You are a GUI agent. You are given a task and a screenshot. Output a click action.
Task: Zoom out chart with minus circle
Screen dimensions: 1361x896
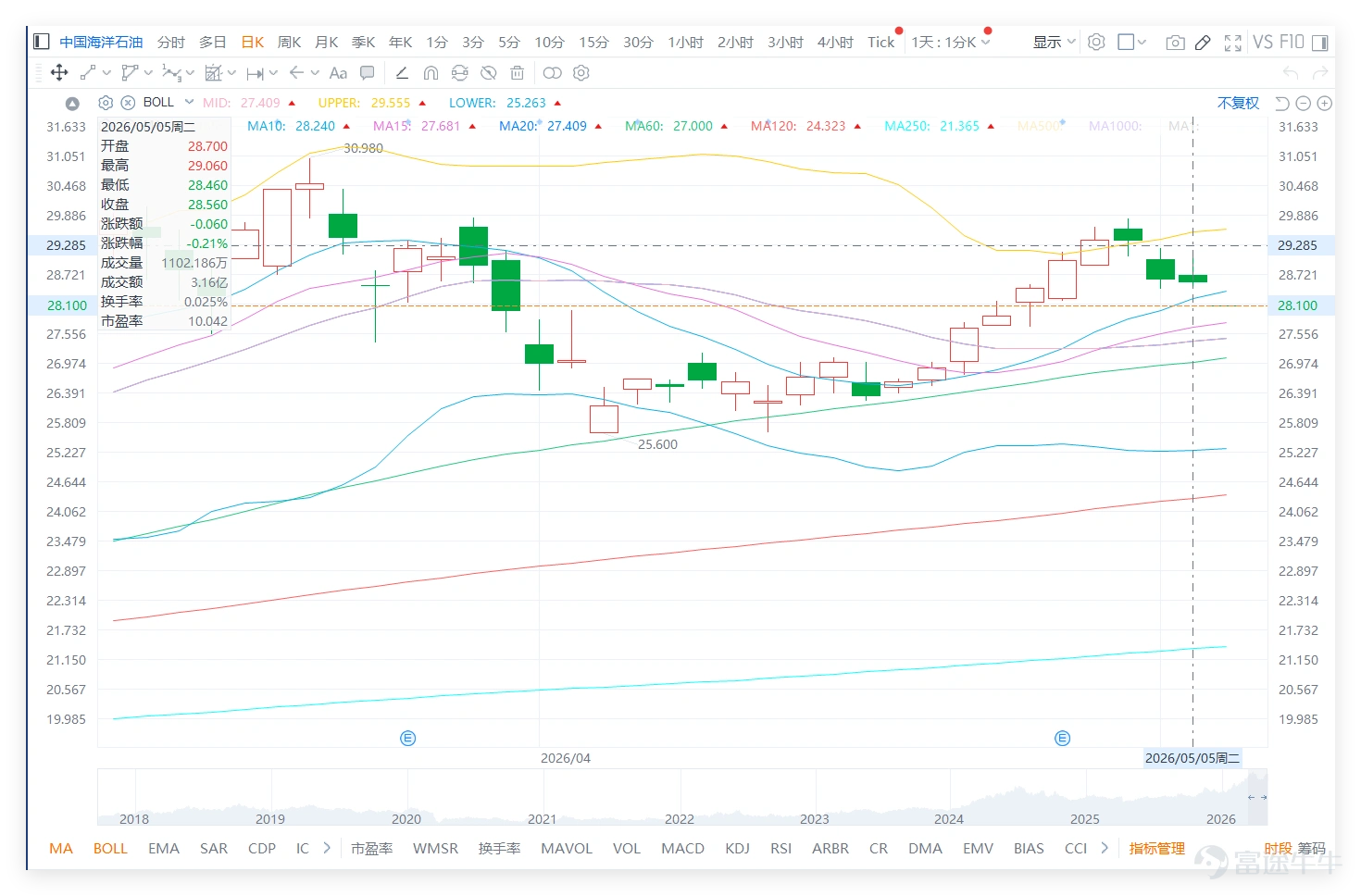[1304, 104]
